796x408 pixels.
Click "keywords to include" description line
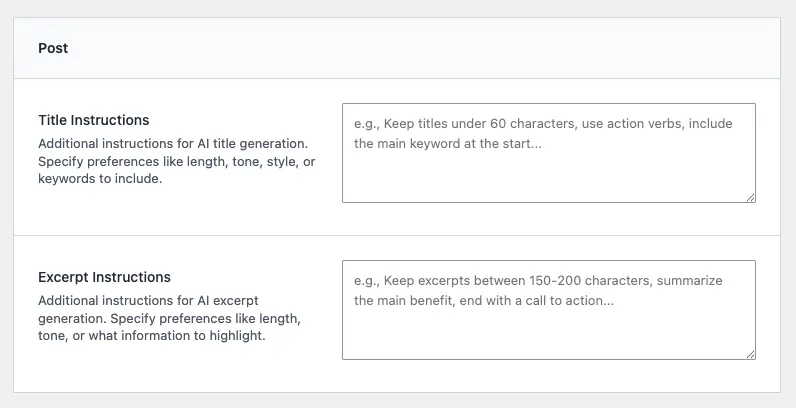[100, 179]
